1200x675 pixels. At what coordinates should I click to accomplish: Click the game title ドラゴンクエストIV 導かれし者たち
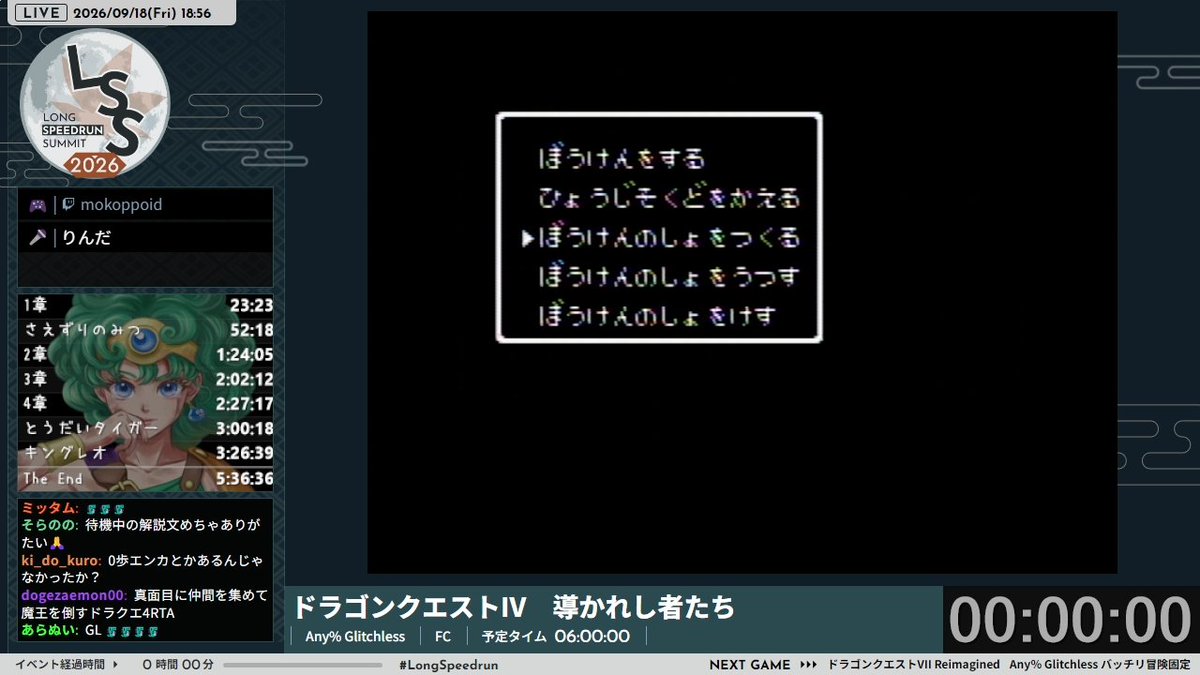[x=513, y=607]
